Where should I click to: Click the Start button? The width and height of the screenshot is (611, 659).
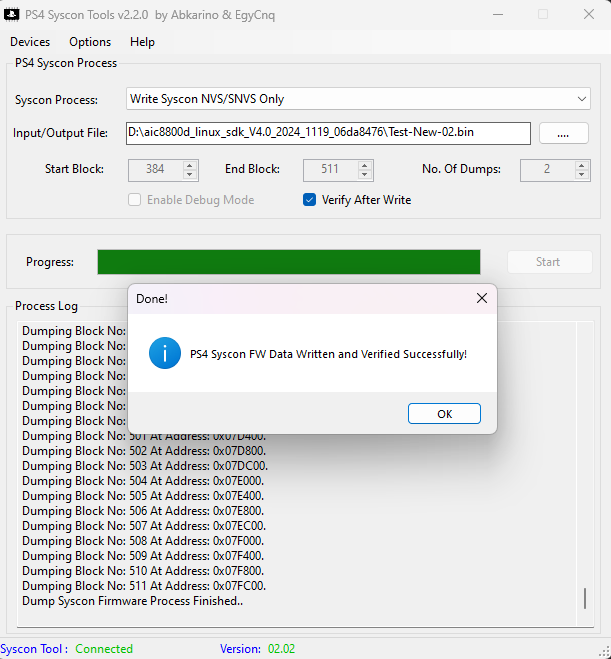coord(548,262)
